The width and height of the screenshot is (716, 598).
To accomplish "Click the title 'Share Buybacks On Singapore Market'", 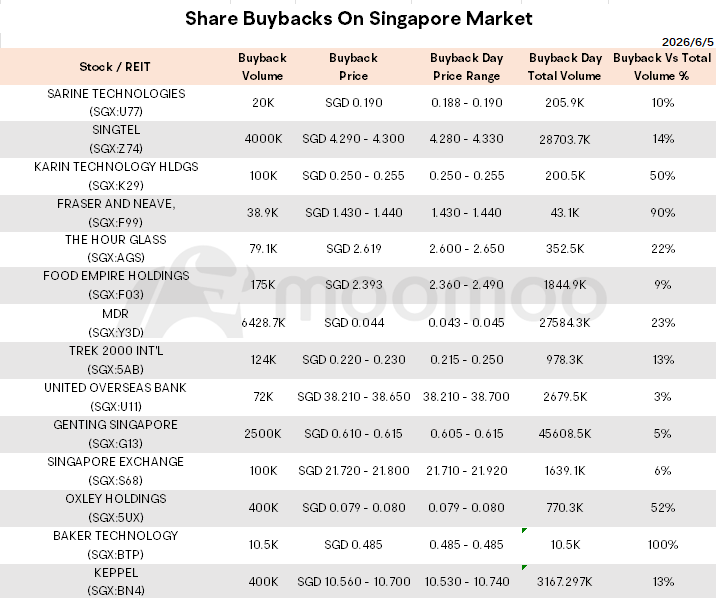I will coord(358,19).
